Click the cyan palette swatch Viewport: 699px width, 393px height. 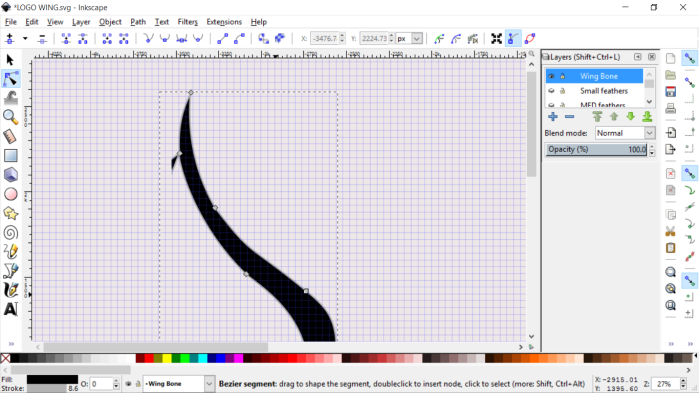point(202,358)
